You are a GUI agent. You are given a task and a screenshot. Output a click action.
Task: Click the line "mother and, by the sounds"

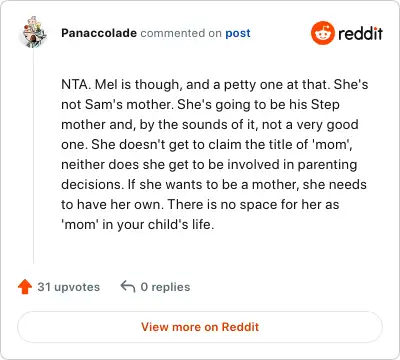(x=210, y=125)
